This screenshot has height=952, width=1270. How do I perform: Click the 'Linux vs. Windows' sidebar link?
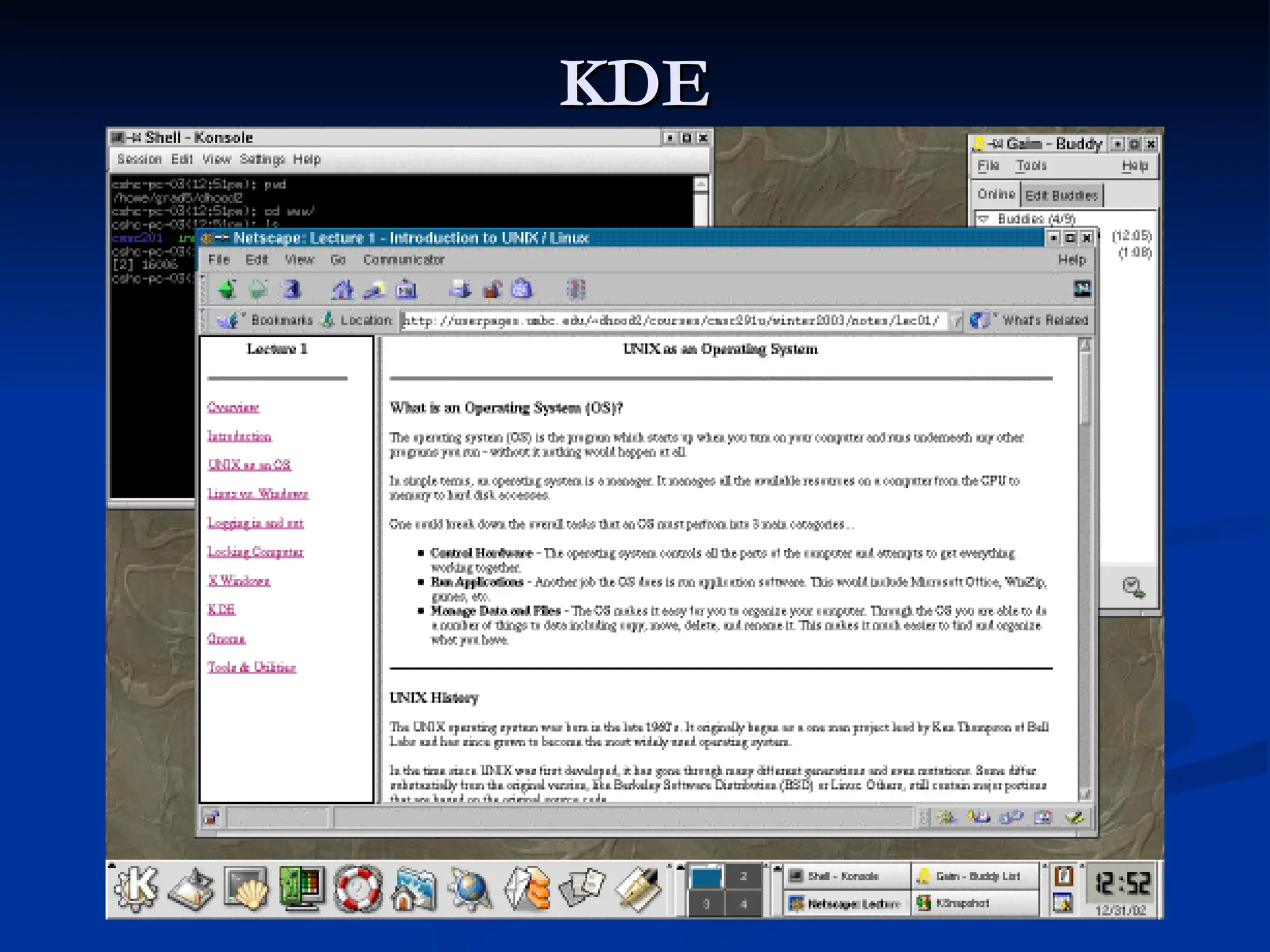click(x=258, y=494)
